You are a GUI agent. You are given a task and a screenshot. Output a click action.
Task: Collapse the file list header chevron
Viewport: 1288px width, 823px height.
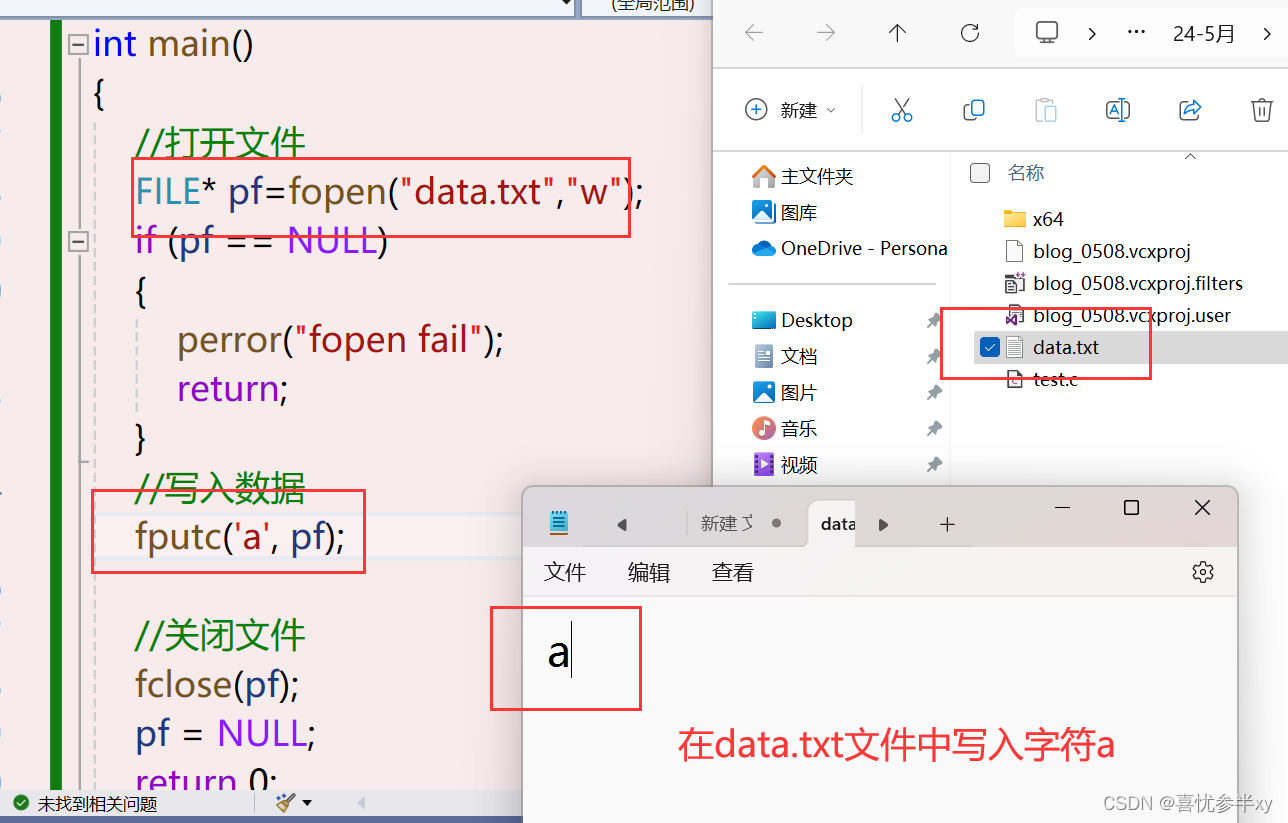point(1190,156)
